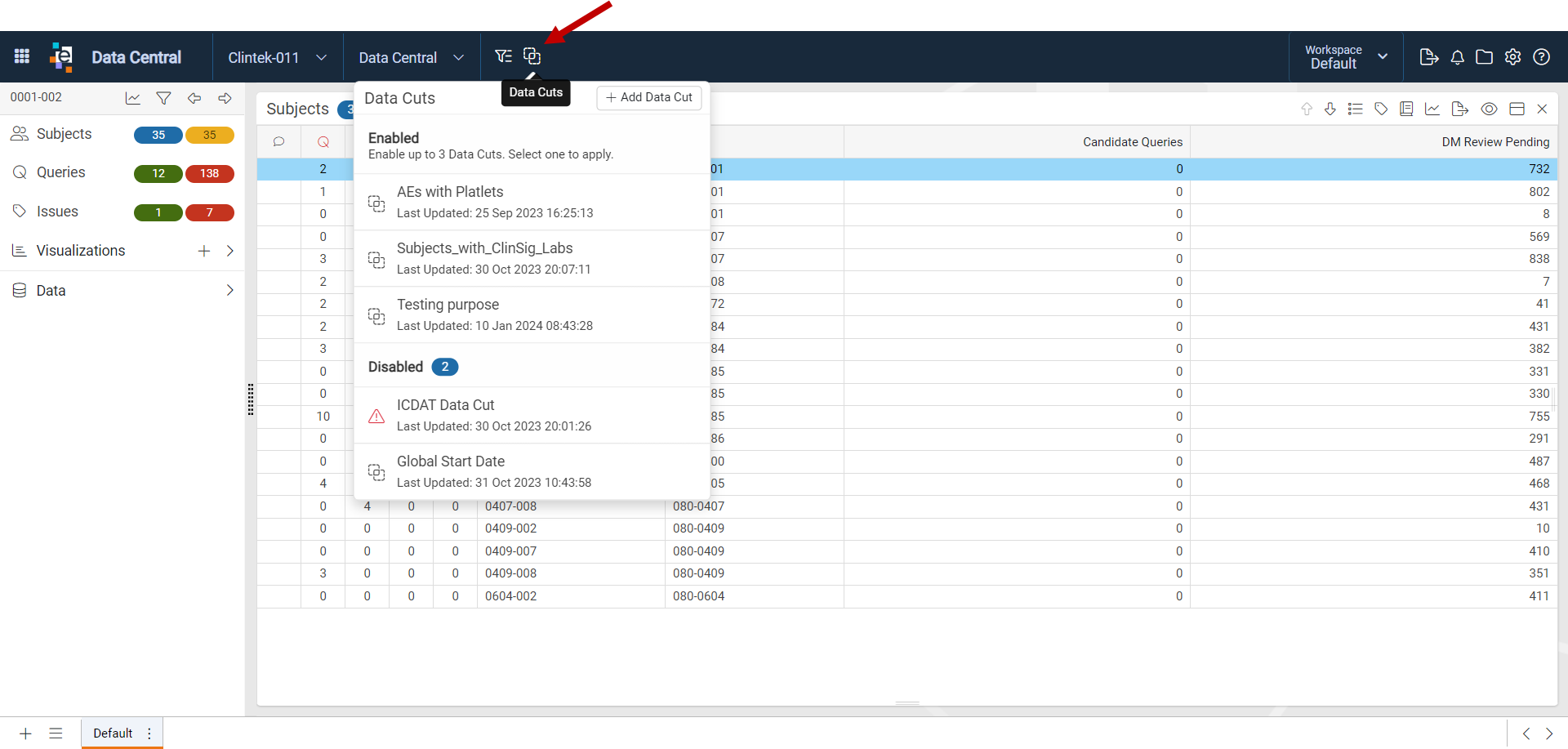Select Testing purpose data cut
This screenshot has height=749, width=1568.
[532, 314]
